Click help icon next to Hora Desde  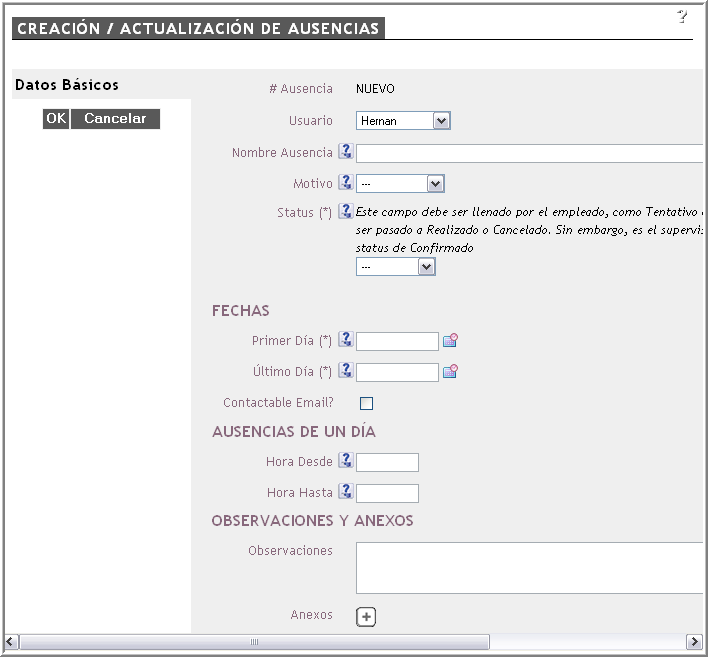346,461
